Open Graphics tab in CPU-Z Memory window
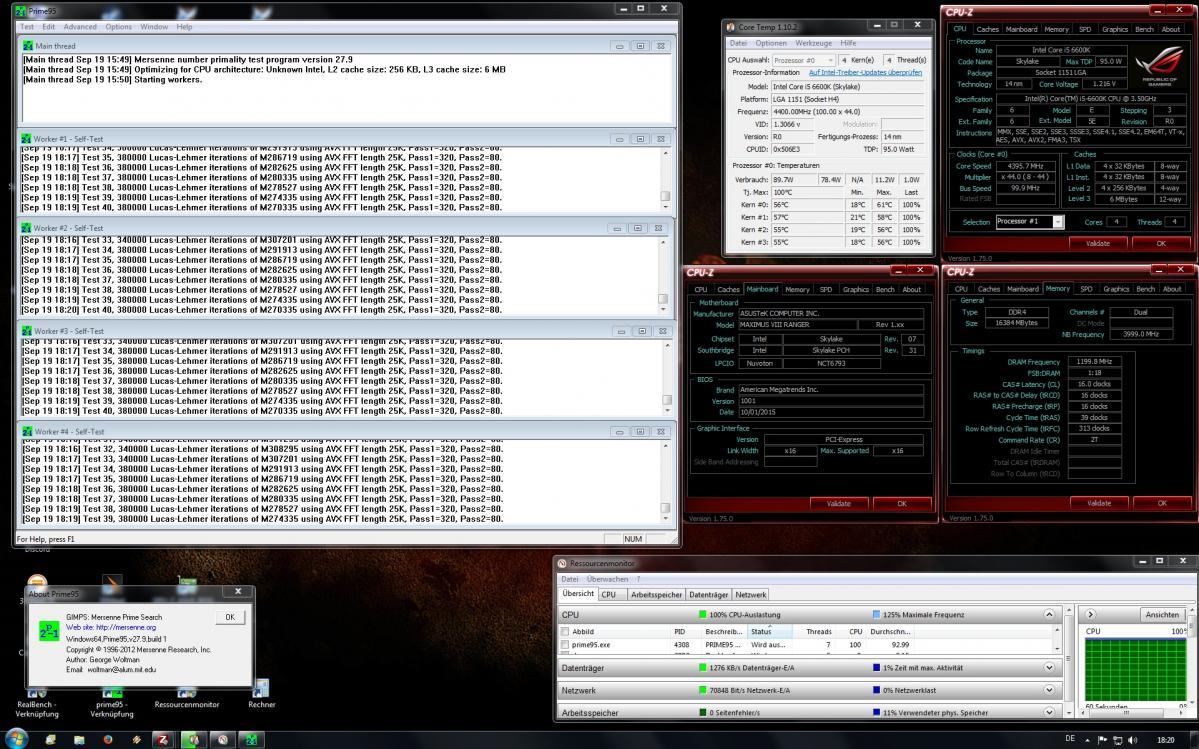The height and width of the screenshot is (749, 1199). point(1116,289)
